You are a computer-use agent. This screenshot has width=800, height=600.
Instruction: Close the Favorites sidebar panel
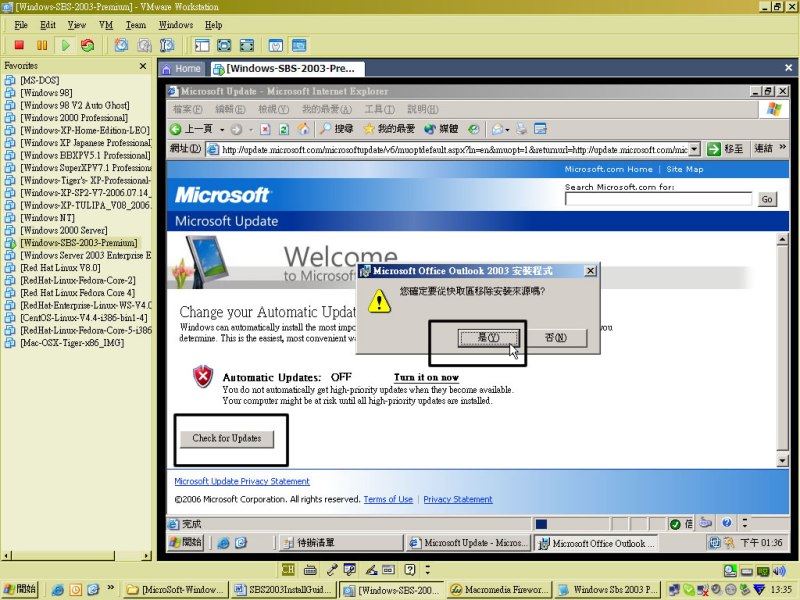pyautogui.click(x=143, y=66)
